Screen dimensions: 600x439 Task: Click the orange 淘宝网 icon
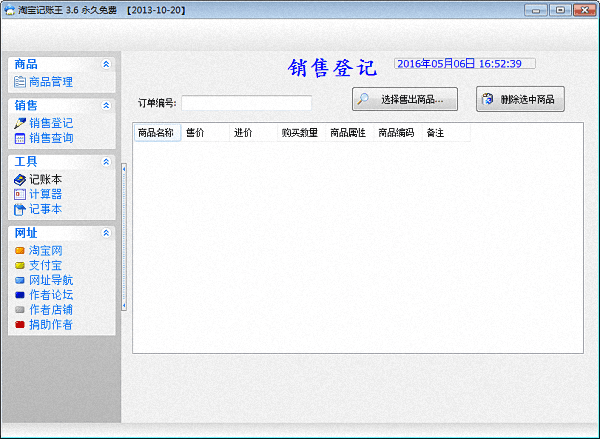coord(20,250)
